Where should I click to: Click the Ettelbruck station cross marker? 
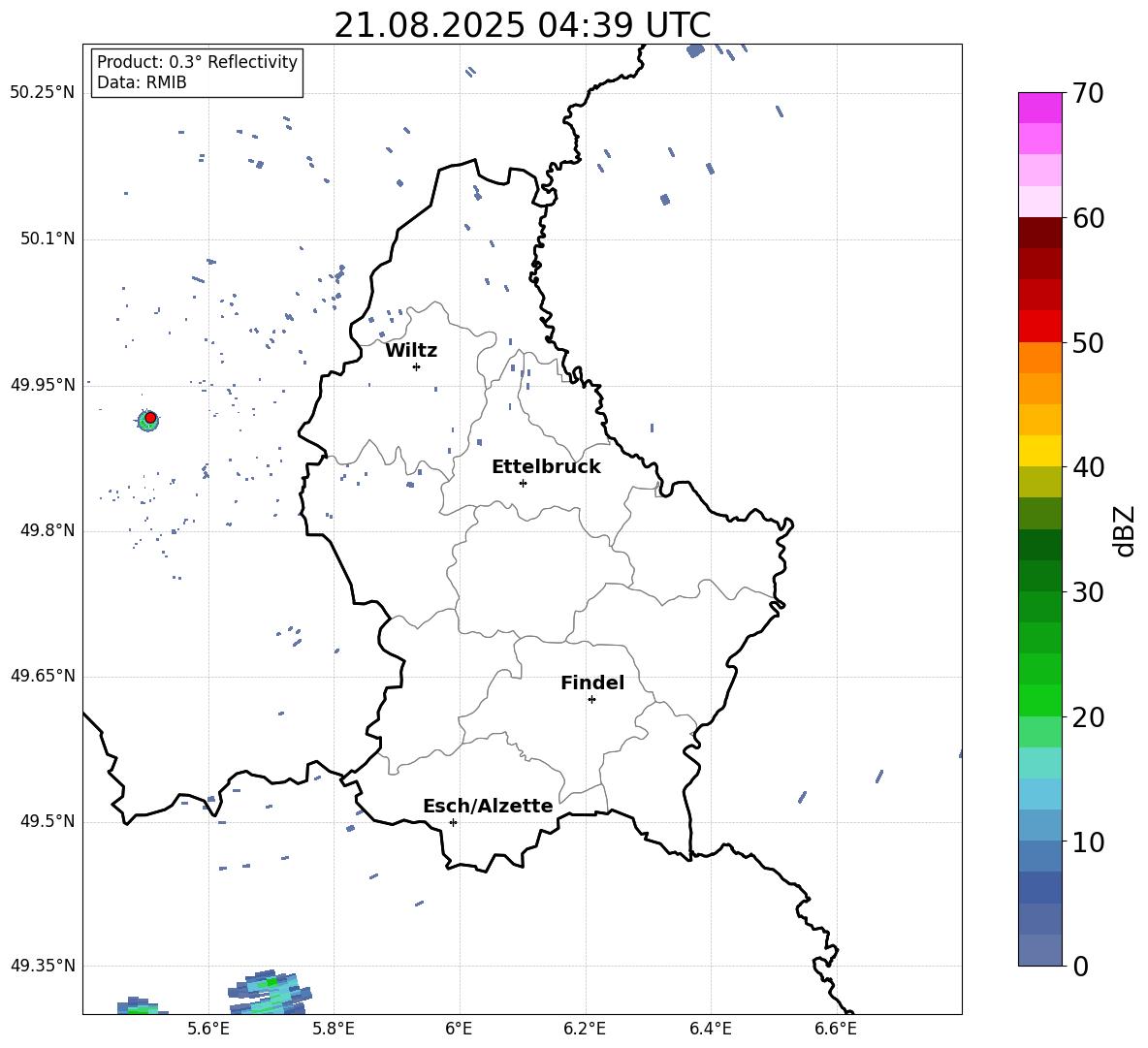[x=523, y=483]
